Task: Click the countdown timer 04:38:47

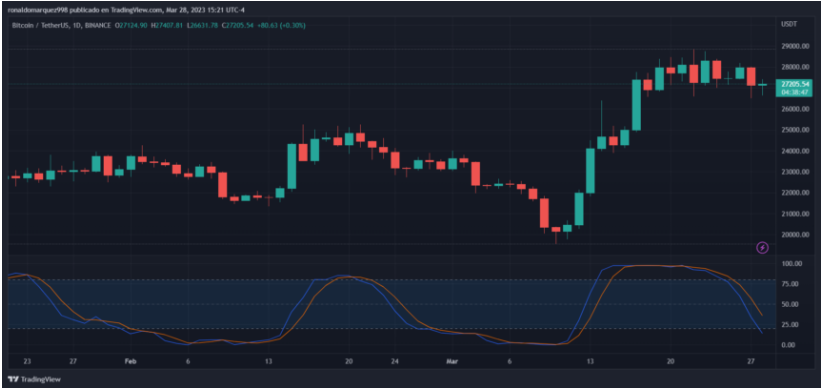Action: pos(795,92)
